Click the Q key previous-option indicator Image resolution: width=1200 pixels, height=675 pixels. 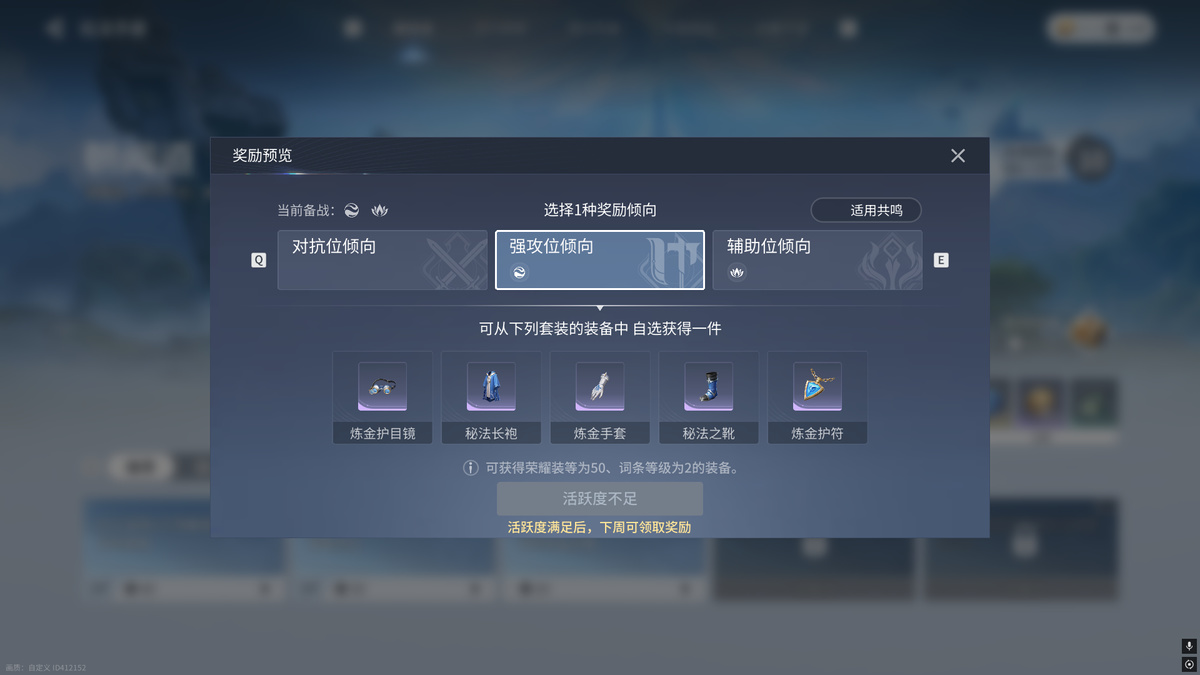(259, 260)
